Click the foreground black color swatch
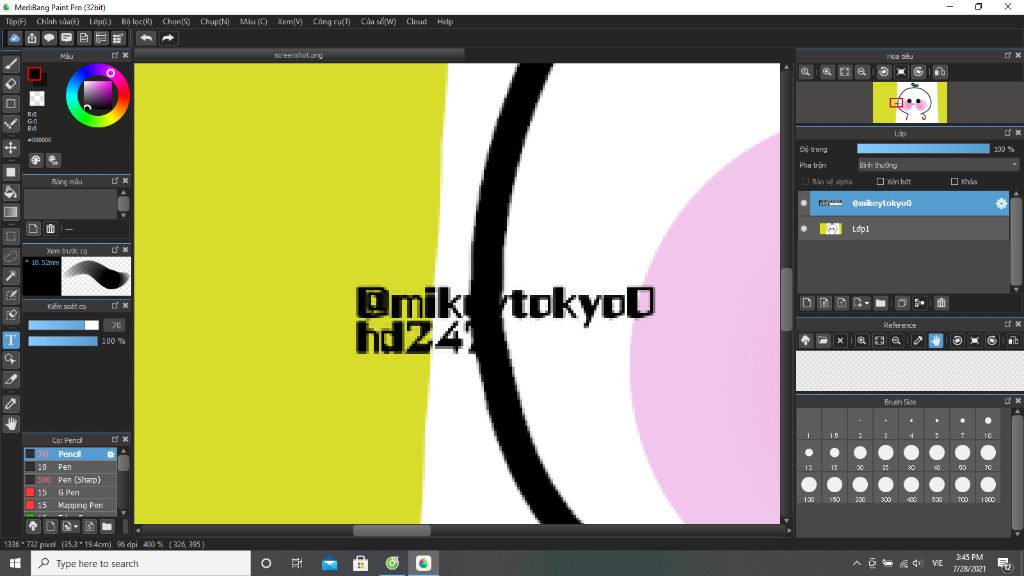Viewport: 1024px width, 576px height. click(x=34, y=74)
